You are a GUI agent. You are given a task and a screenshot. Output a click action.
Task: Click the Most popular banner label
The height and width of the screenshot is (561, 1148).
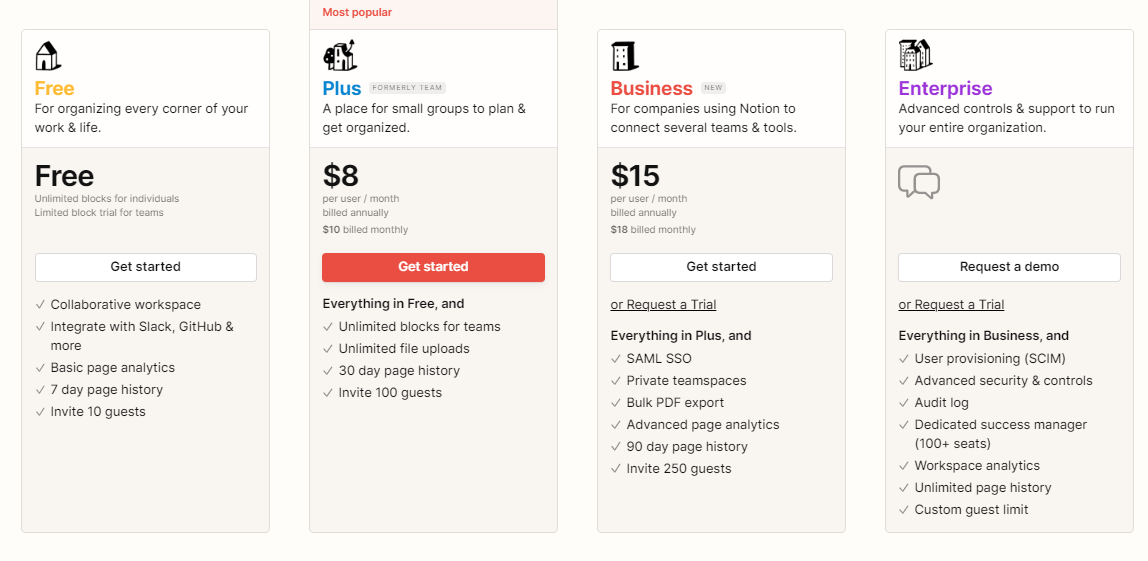[357, 13]
